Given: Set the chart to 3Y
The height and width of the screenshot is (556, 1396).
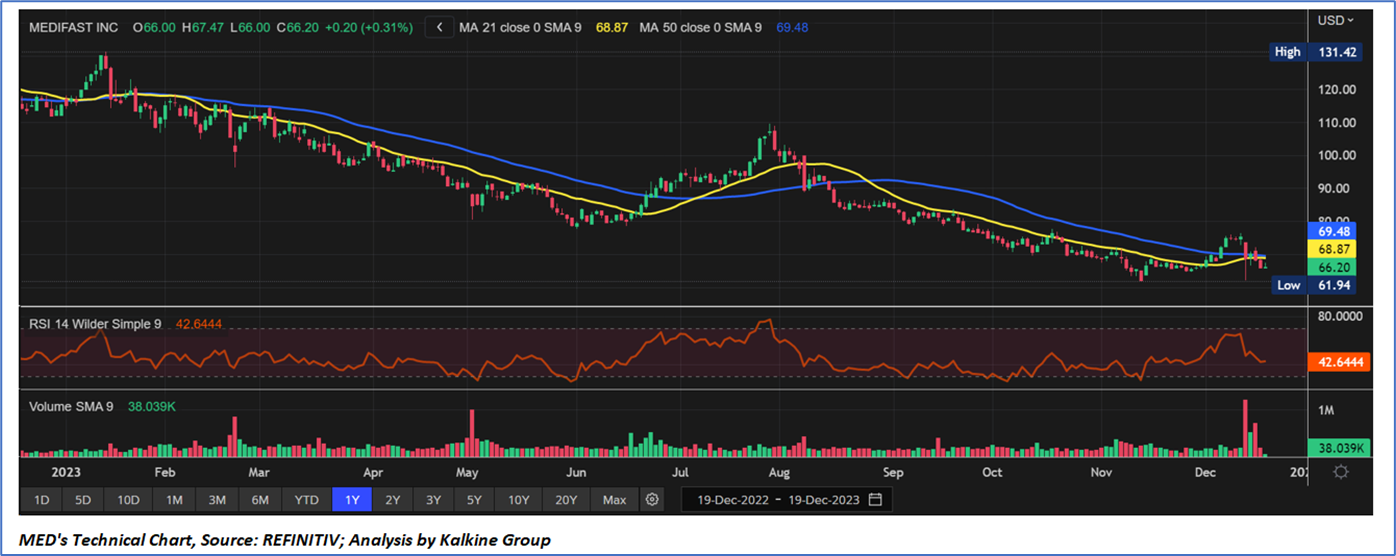Looking at the screenshot, I should [433, 499].
